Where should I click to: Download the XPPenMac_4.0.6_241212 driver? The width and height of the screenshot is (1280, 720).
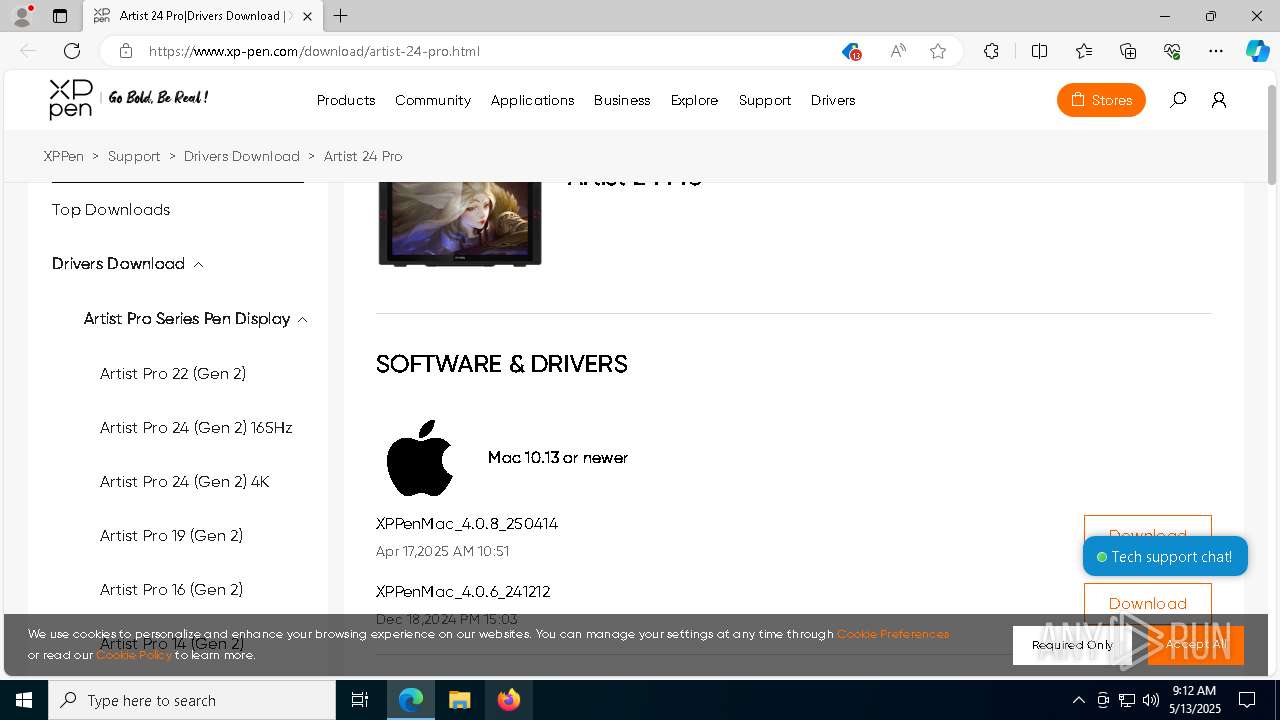point(1148,604)
